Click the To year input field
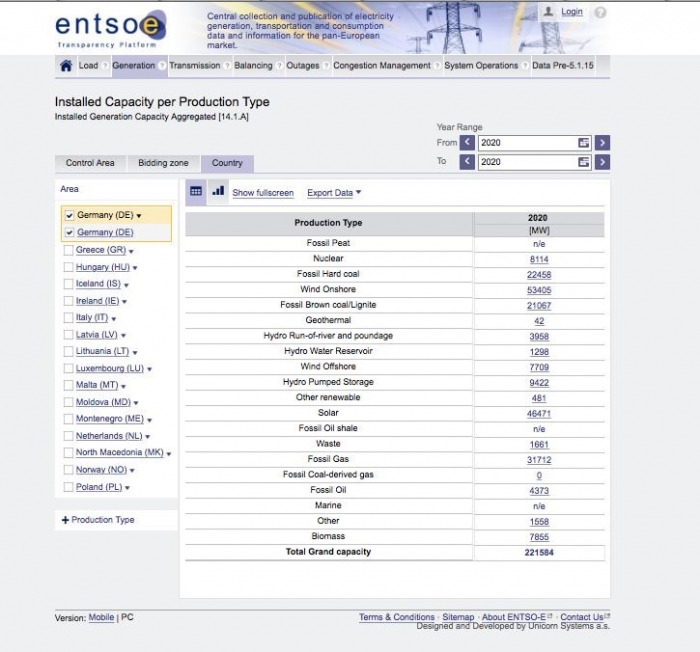Image resolution: width=700 pixels, height=652 pixels. click(x=534, y=162)
